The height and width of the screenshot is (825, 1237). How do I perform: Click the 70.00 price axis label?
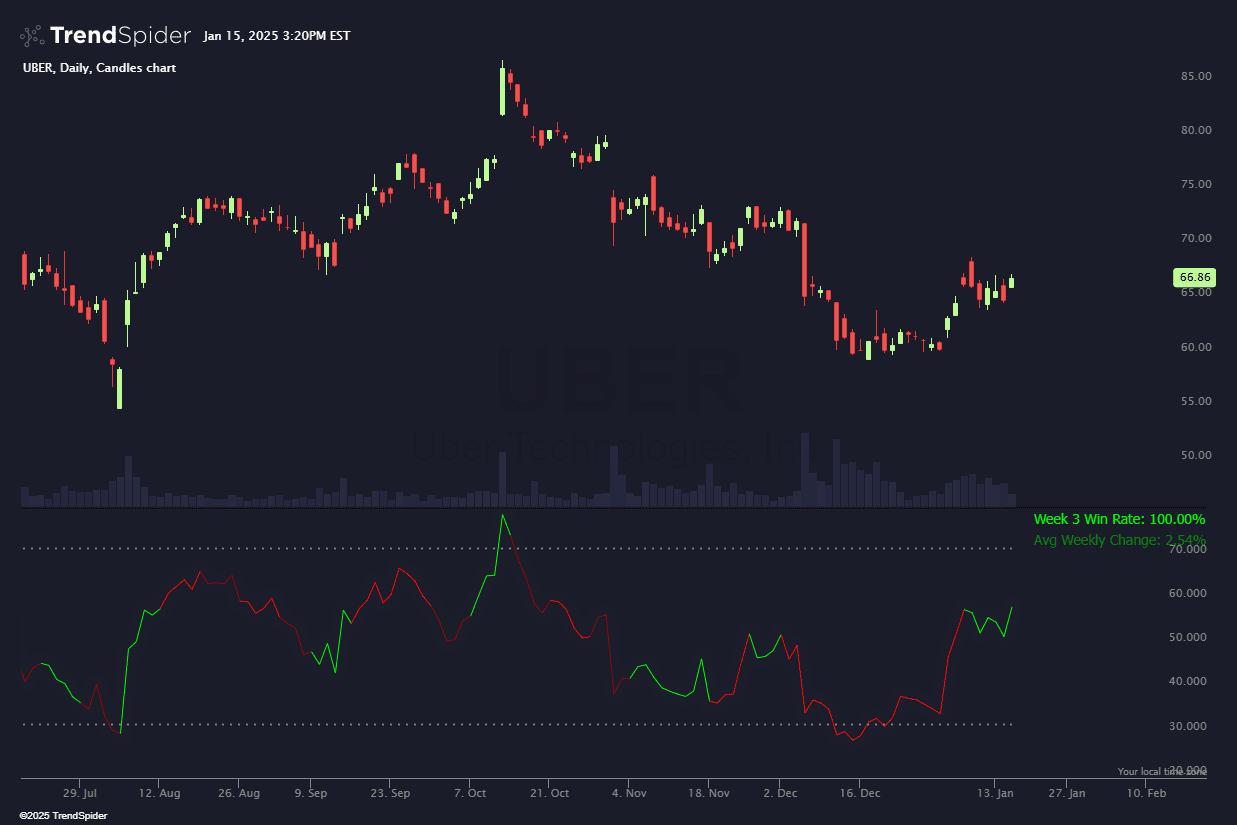coord(1194,238)
